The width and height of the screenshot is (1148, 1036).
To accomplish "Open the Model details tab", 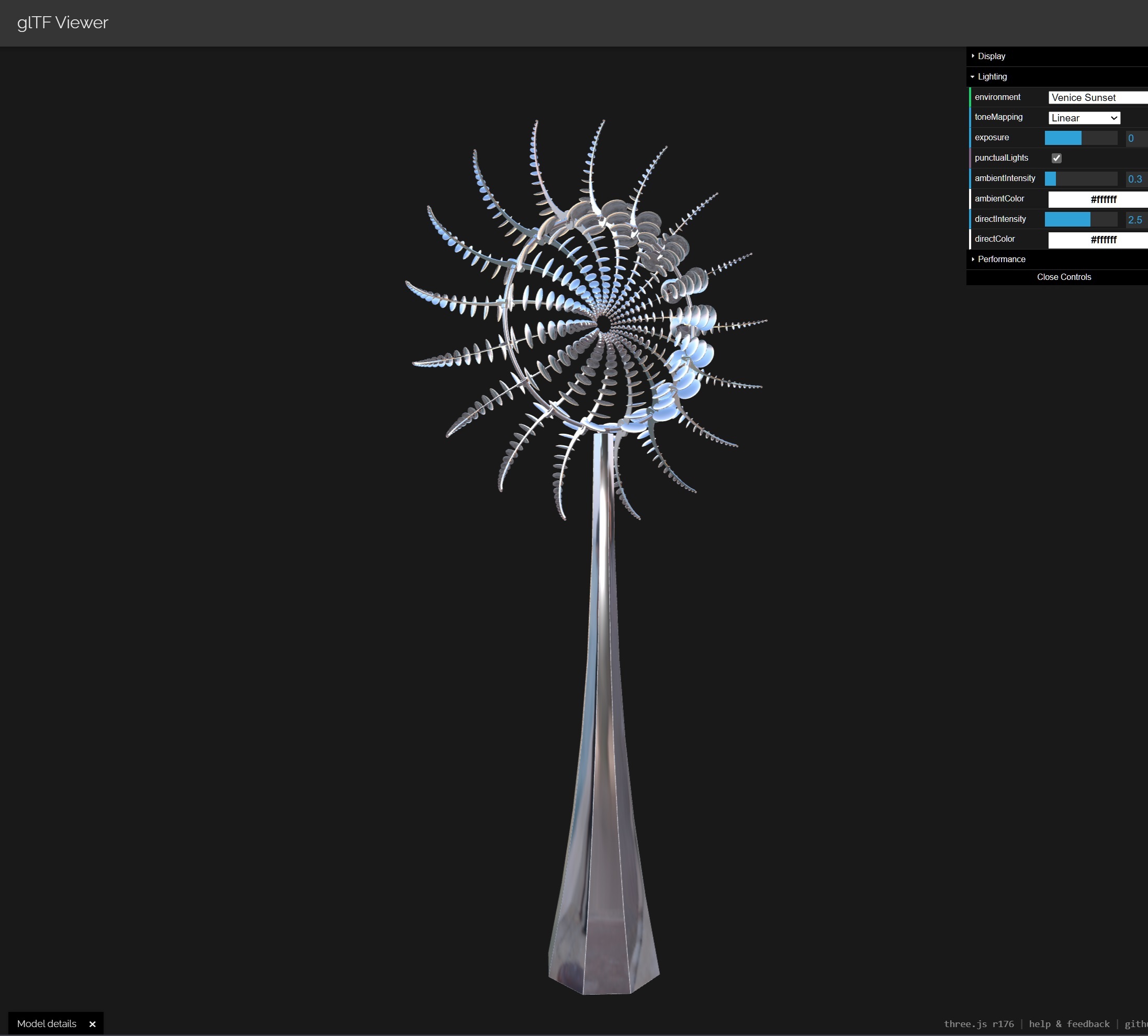I will (47, 1023).
